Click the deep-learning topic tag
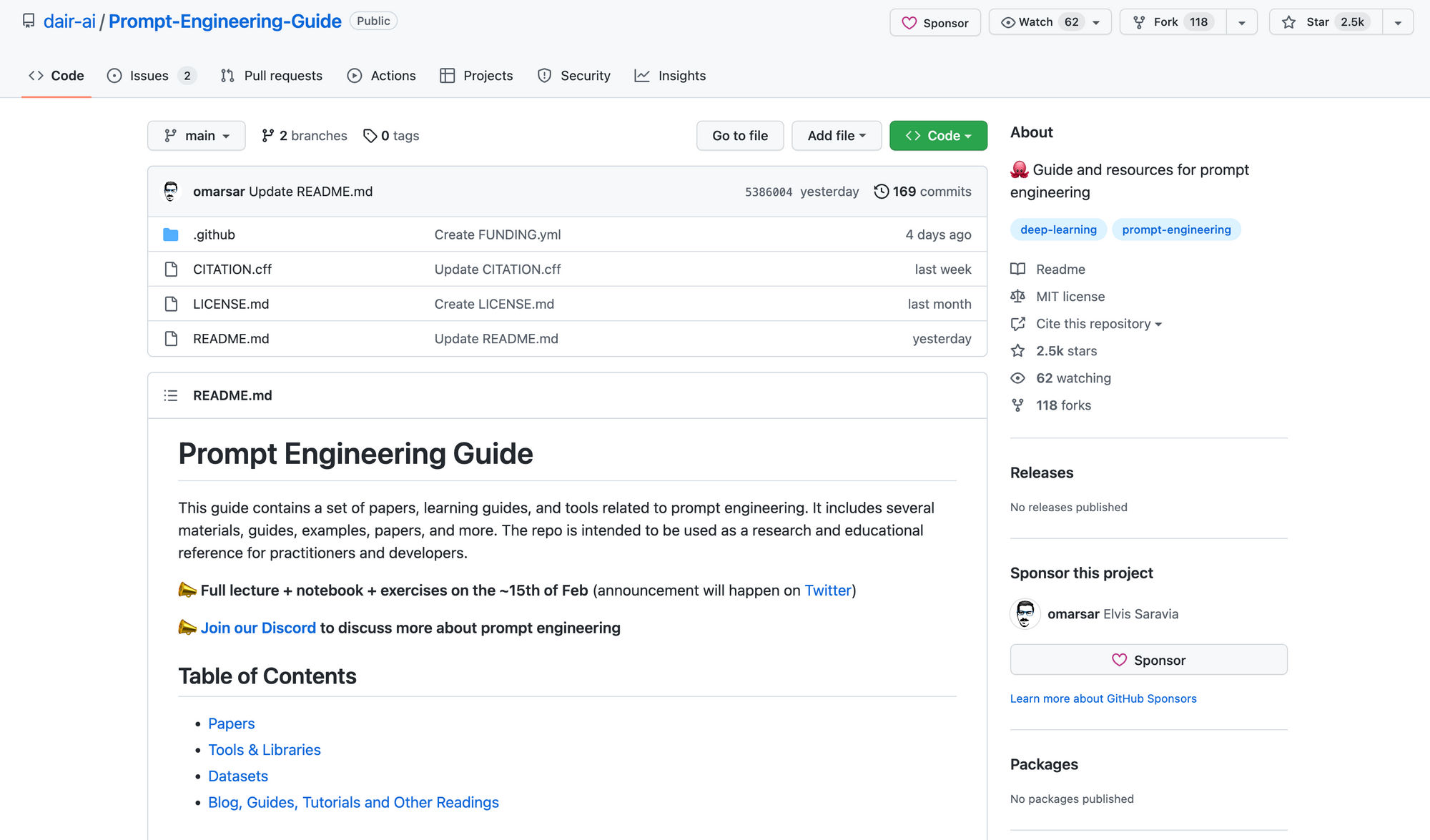1430x840 pixels. pyautogui.click(x=1058, y=229)
